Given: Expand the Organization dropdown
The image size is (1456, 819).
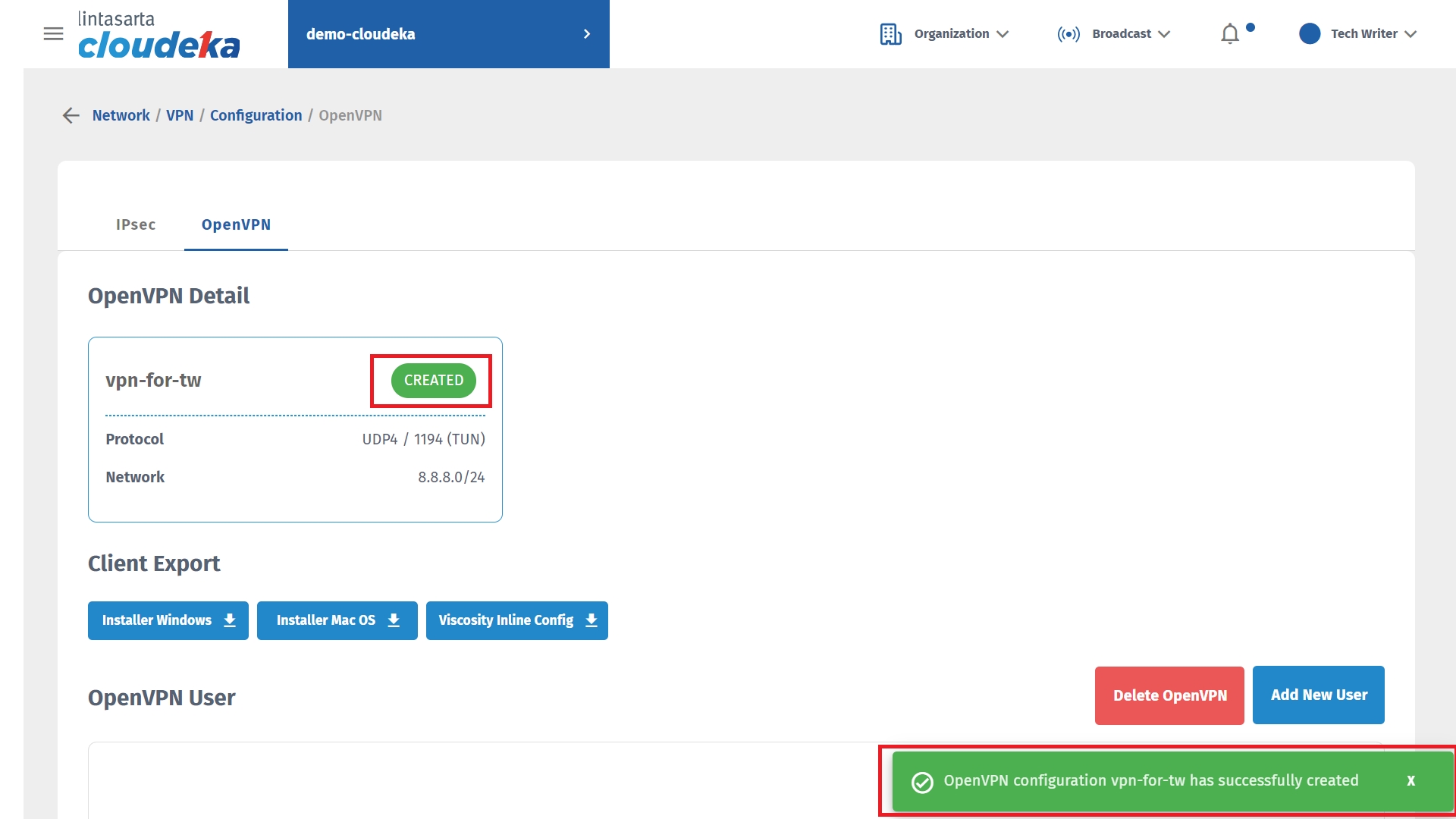Looking at the screenshot, I should click(961, 34).
